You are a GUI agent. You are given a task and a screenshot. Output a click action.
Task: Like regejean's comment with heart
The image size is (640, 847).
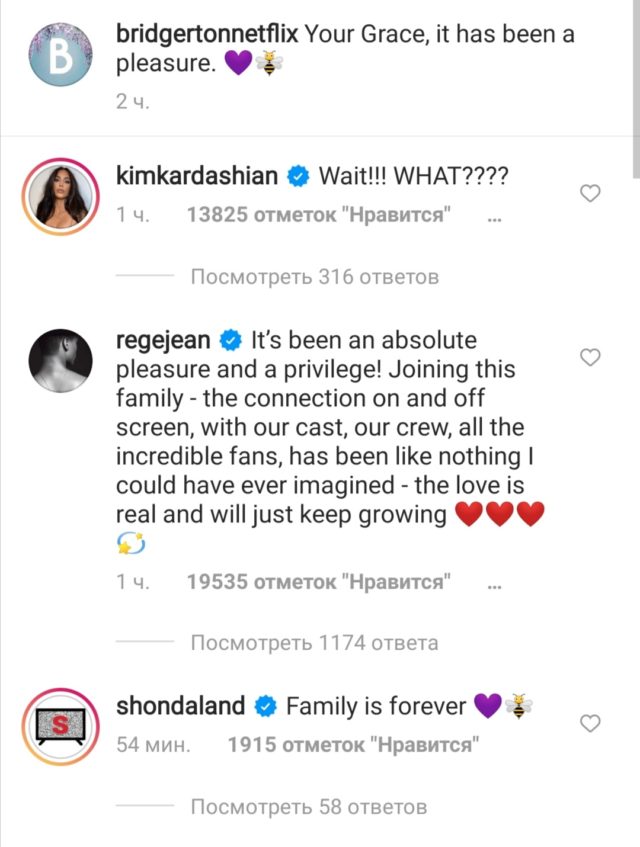[x=591, y=357]
